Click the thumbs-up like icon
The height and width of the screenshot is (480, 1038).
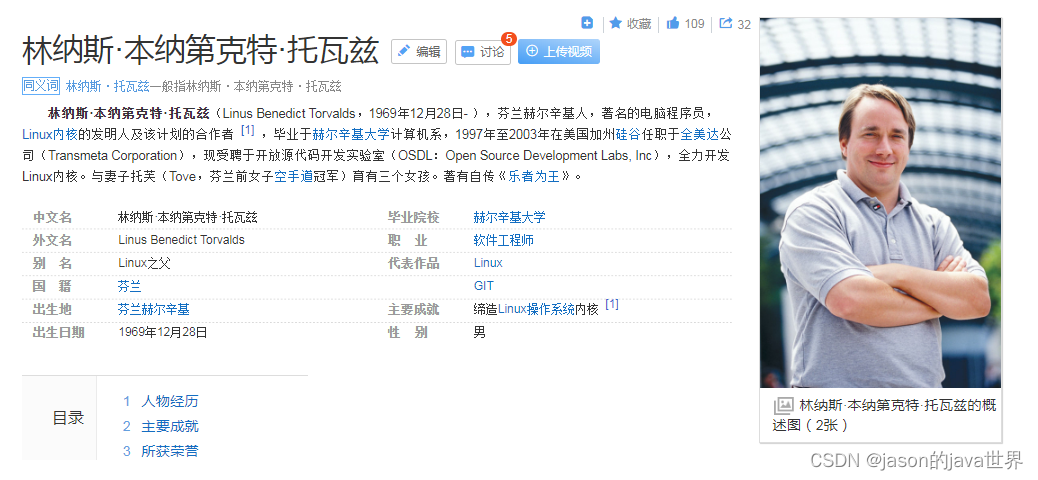pyautogui.click(x=673, y=23)
